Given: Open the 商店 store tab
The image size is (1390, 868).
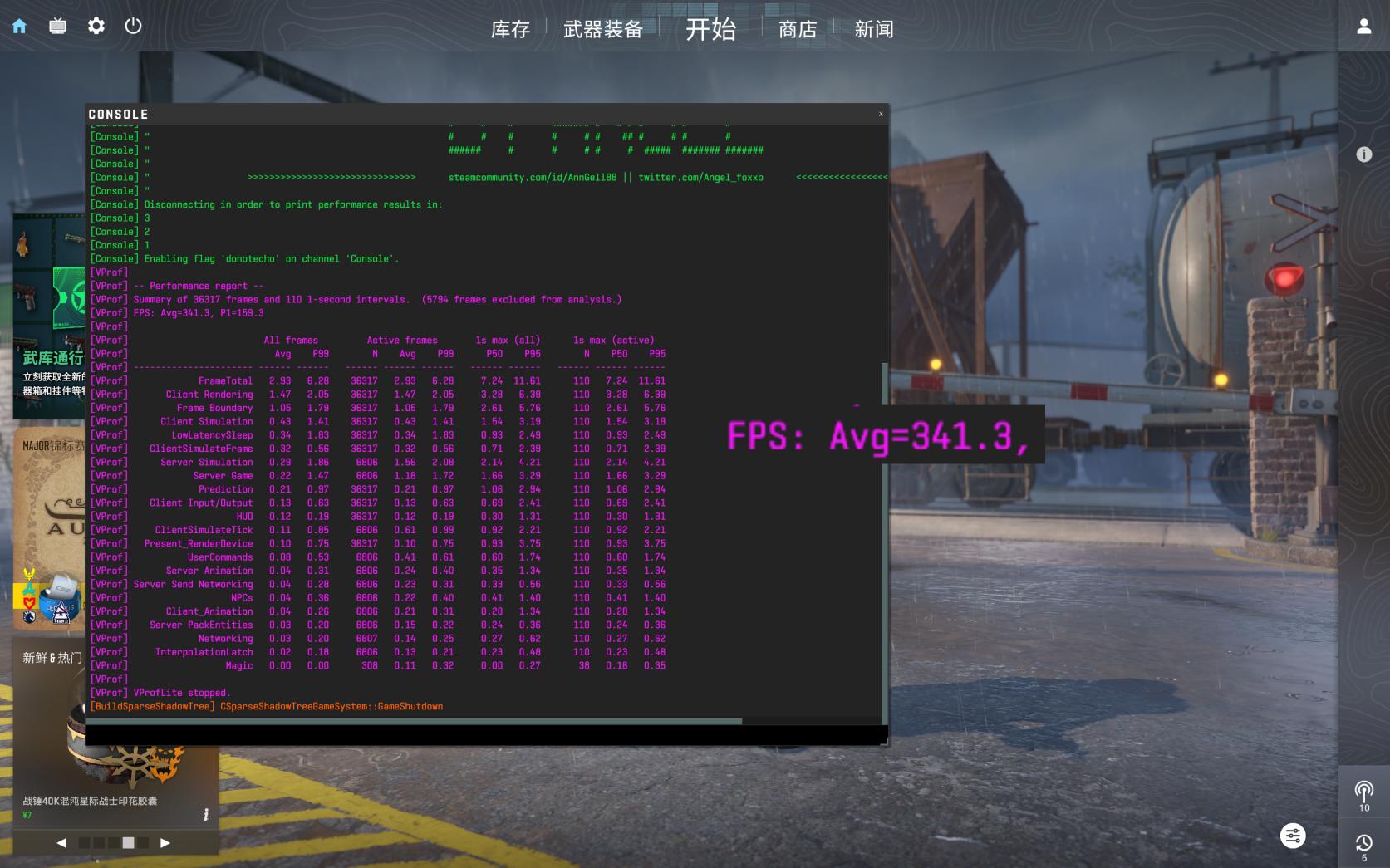Looking at the screenshot, I should tap(798, 29).
